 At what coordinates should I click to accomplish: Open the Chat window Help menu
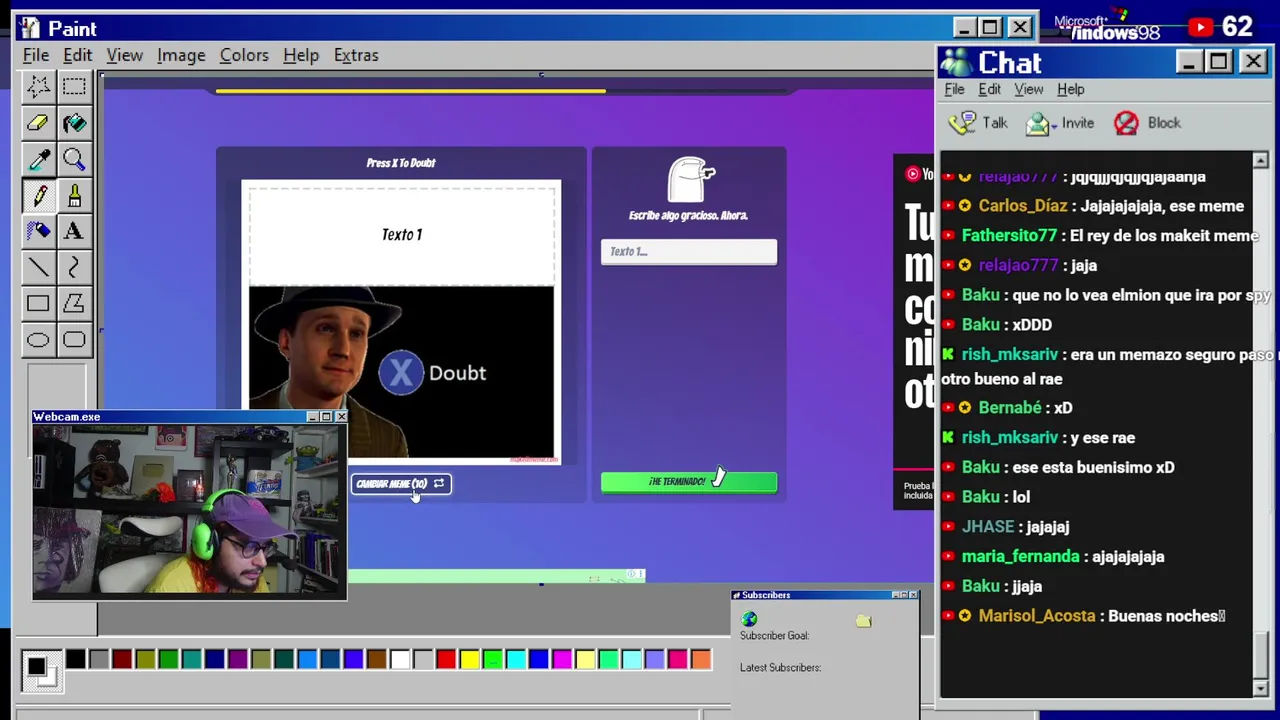[x=1070, y=89]
